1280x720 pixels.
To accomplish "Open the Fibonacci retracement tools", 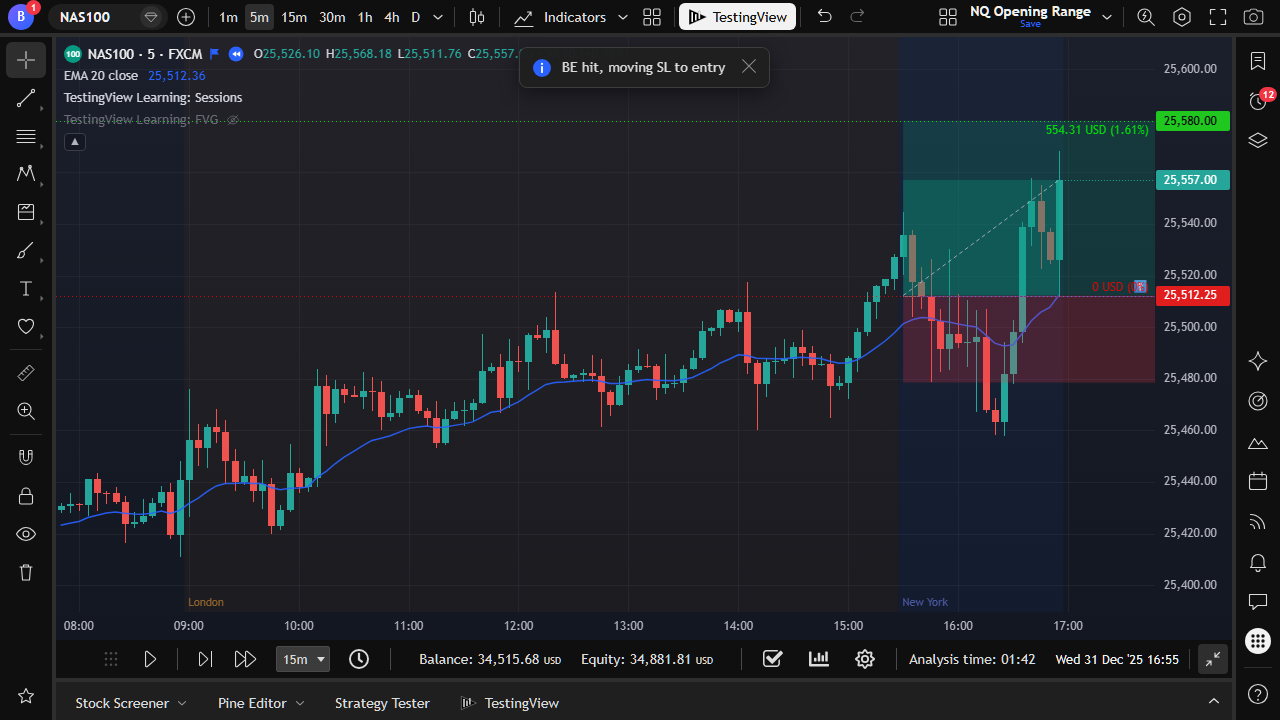I will click(x=26, y=136).
